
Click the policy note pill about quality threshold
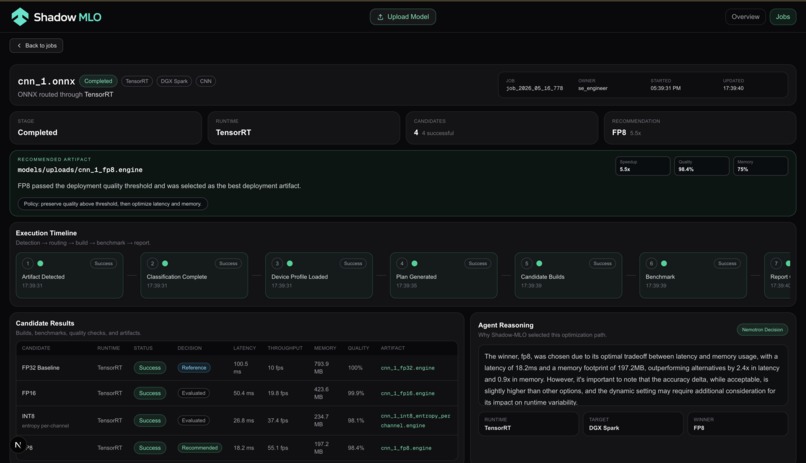click(113, 204)
